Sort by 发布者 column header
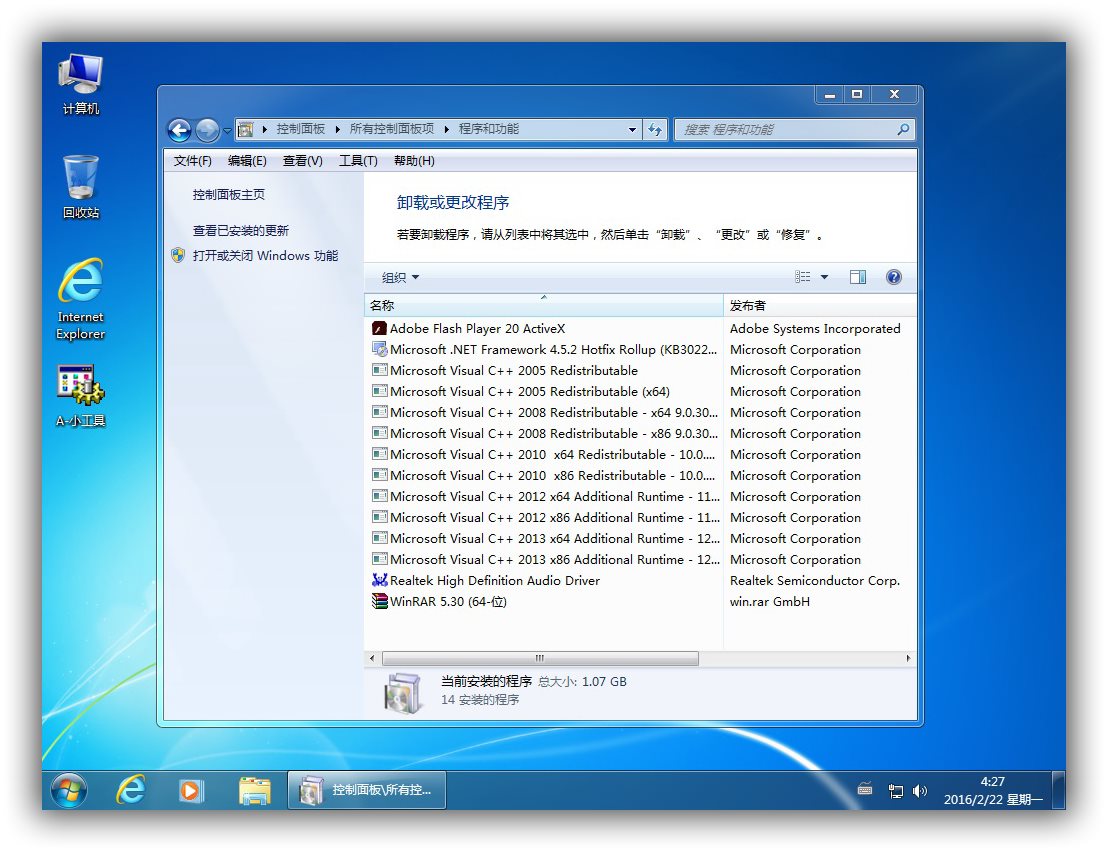1108x852 pixels. click(820, 305)
